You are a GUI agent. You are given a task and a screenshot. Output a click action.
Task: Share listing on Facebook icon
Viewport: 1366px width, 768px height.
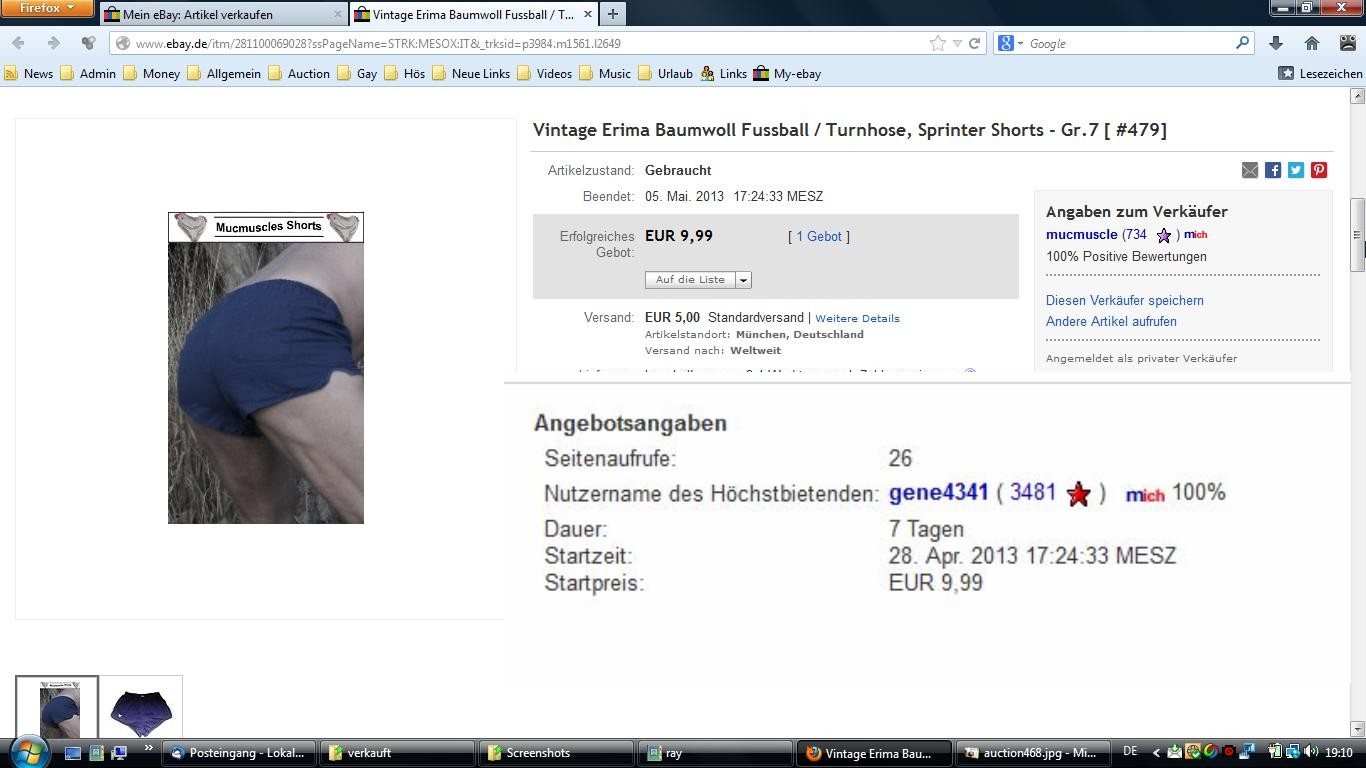1273,170
